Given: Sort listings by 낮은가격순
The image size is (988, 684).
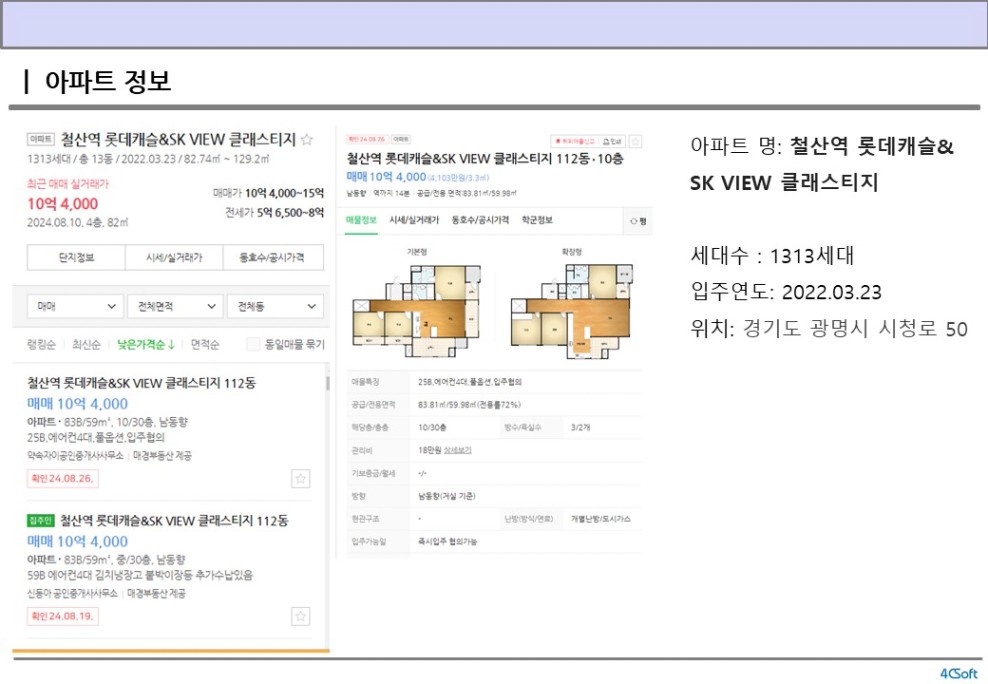Looking at the screenshot, I should (146, 345).
